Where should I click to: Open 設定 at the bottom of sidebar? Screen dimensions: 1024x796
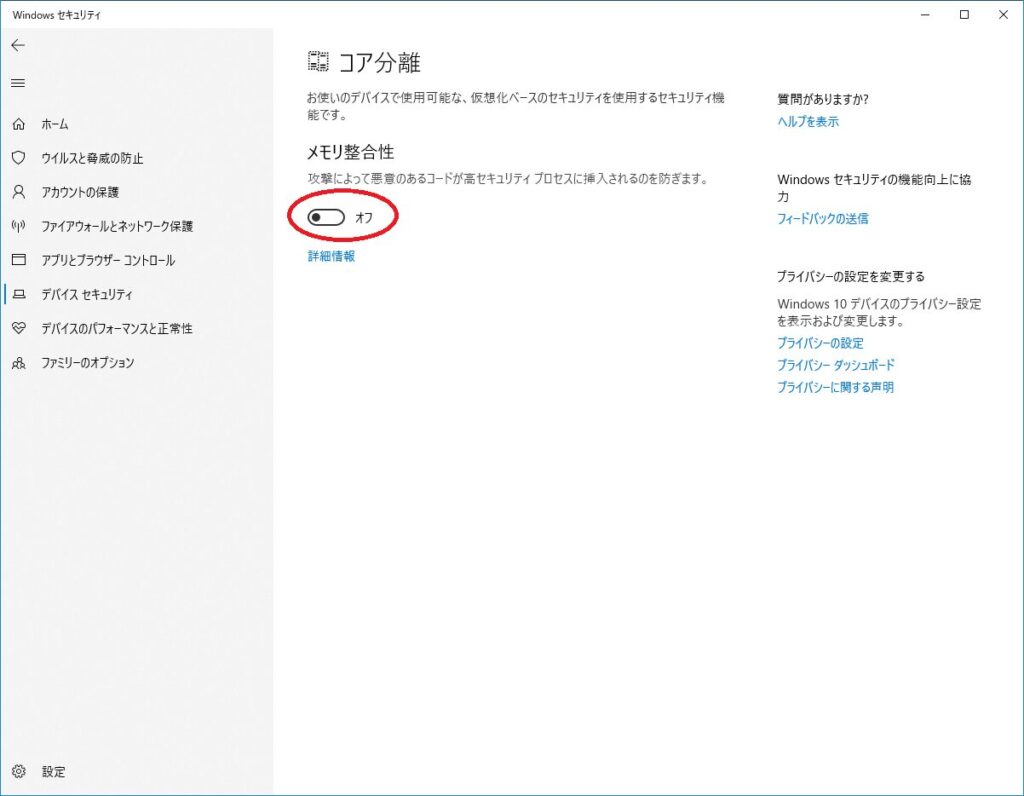point(54,772)
